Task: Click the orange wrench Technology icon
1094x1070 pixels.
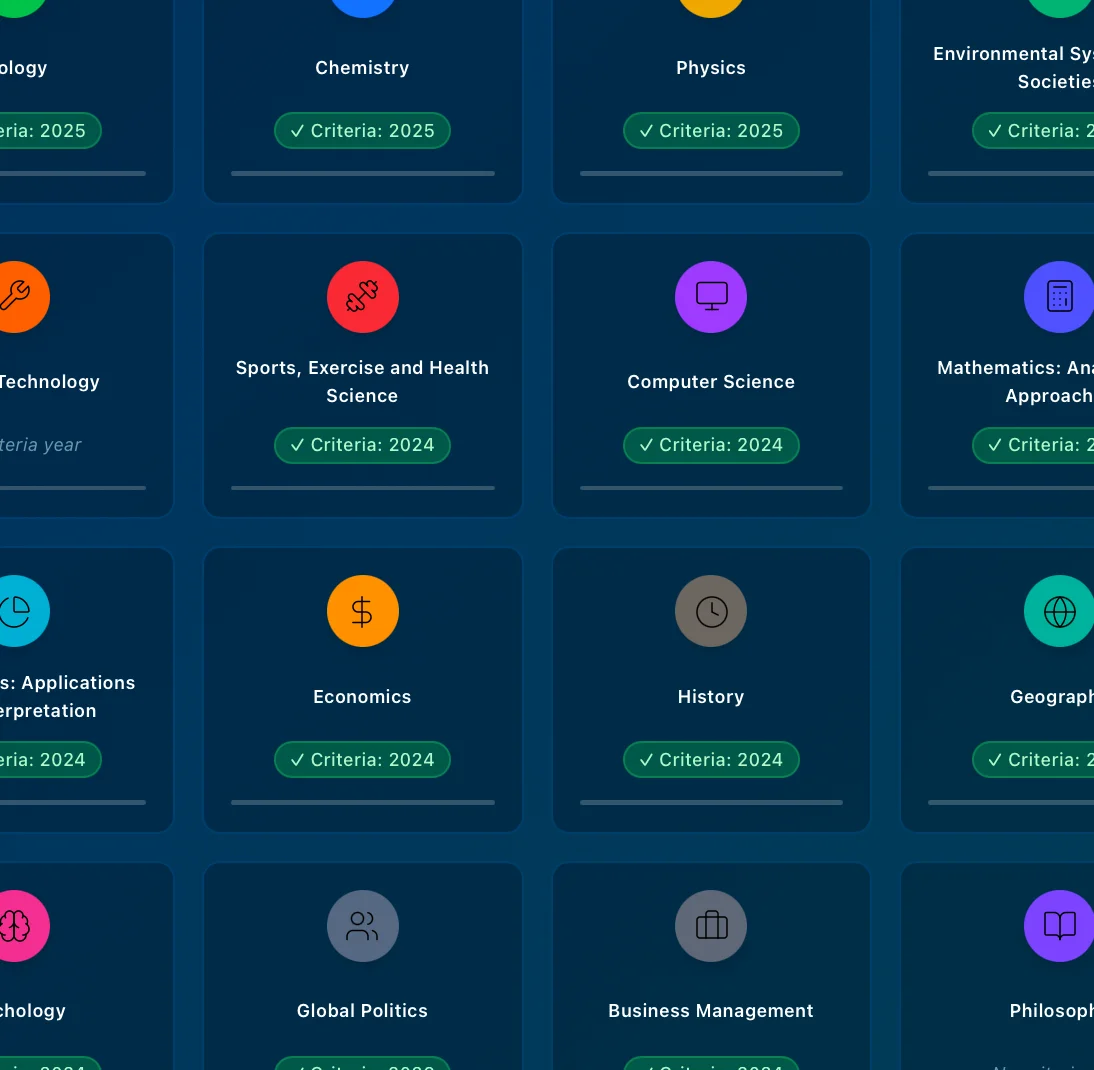Action: click(x=15, y=297)
